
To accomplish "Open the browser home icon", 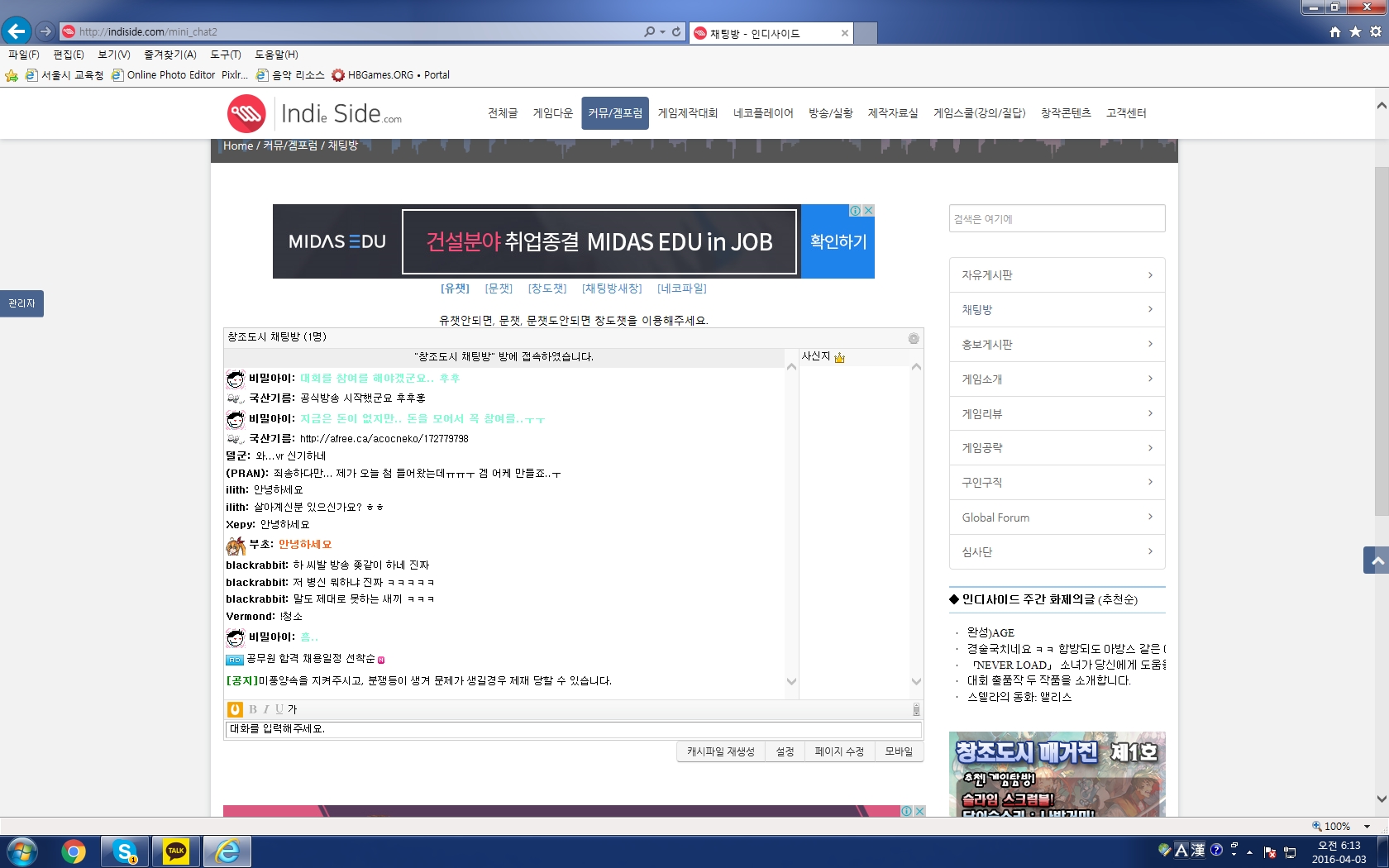I will (x=1335, y=31).
